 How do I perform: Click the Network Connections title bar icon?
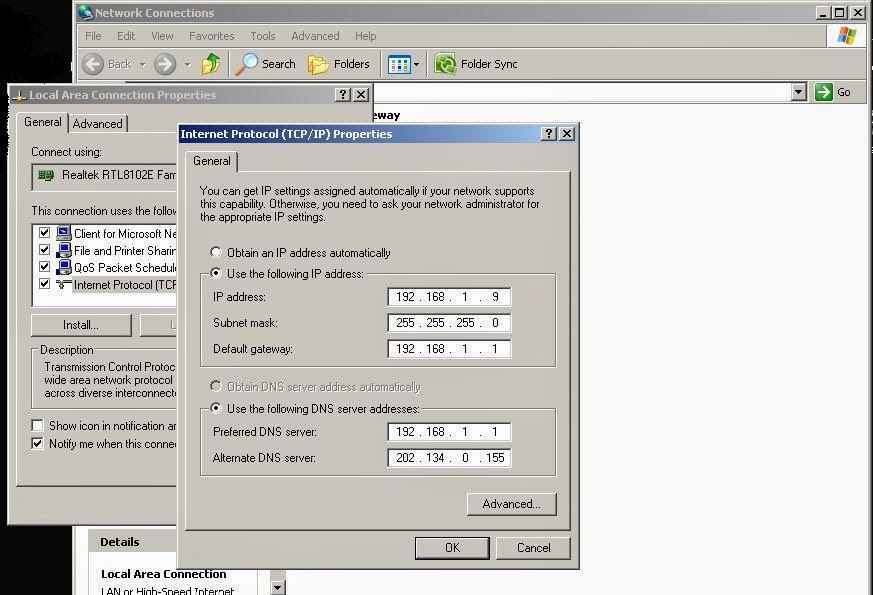tap(85, 12)
